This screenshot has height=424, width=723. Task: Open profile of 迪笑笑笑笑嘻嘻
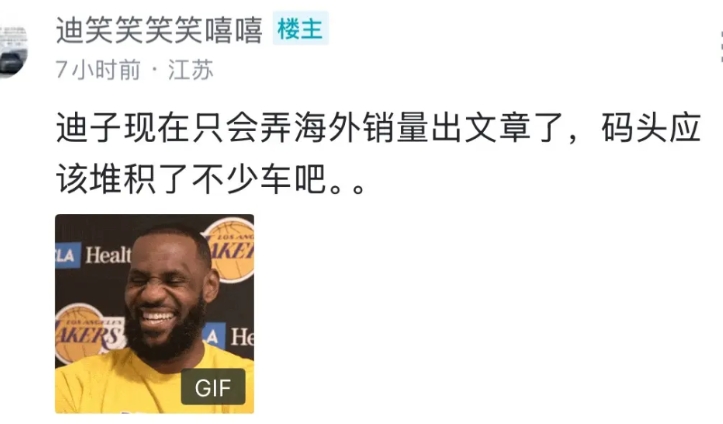point(159,30)
